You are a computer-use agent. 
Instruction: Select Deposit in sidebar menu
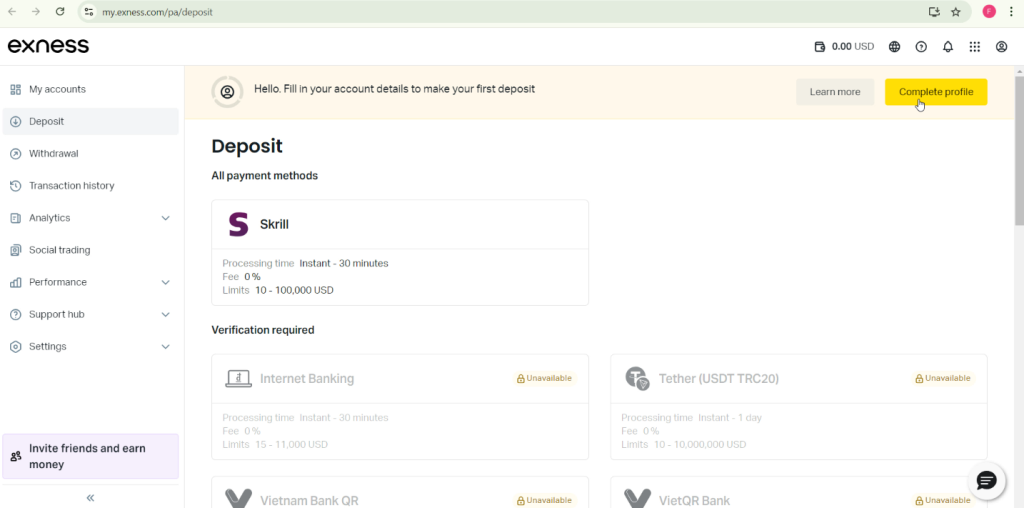click(x=91, y=121)
